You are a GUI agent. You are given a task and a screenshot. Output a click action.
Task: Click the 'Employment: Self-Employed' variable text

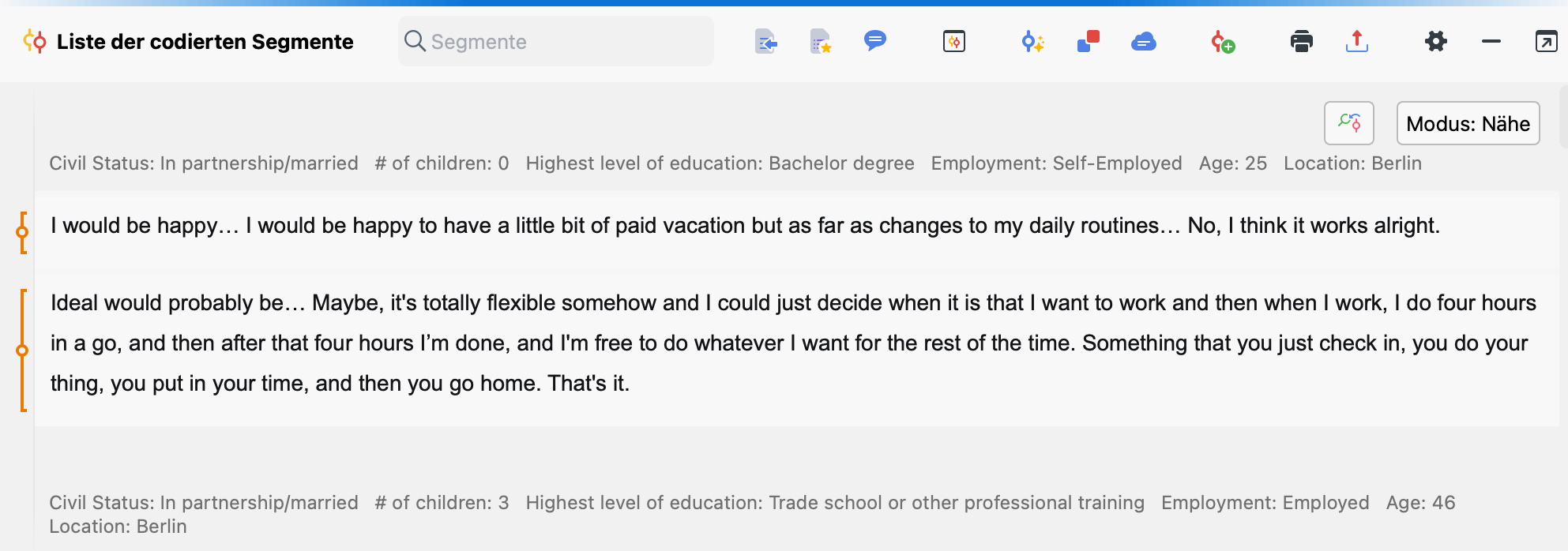pos(1056,163)
